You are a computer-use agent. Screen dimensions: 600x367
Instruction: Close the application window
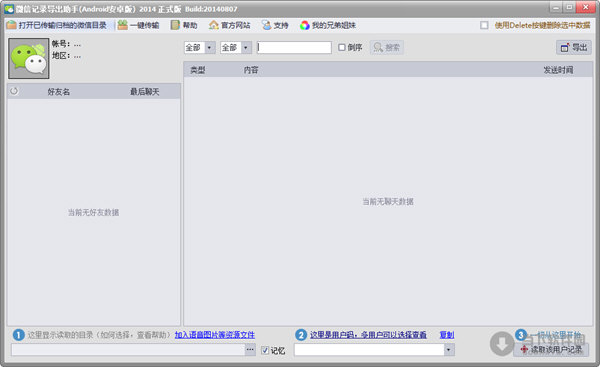pyautogui.click(x=585, y=7)
